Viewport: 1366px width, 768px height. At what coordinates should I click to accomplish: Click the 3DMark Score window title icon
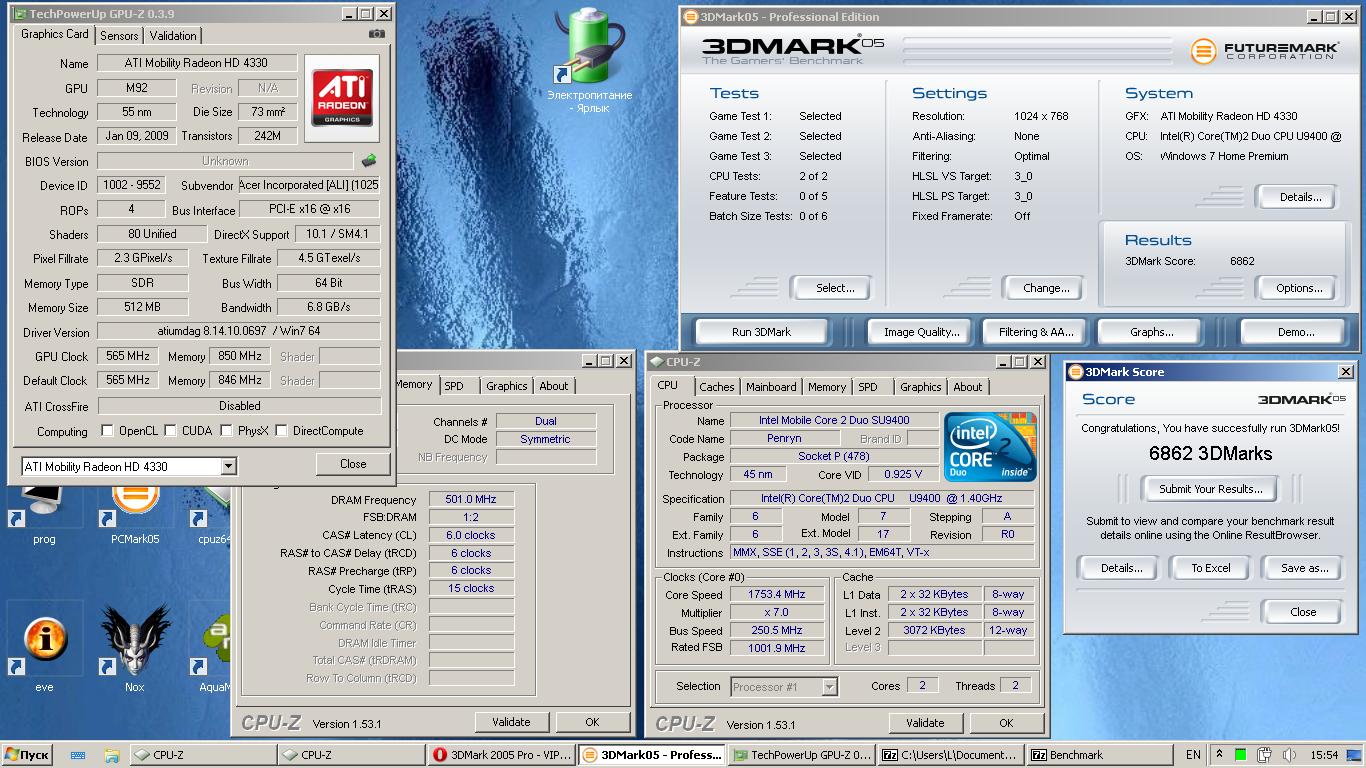click(x=1076, y=372)
